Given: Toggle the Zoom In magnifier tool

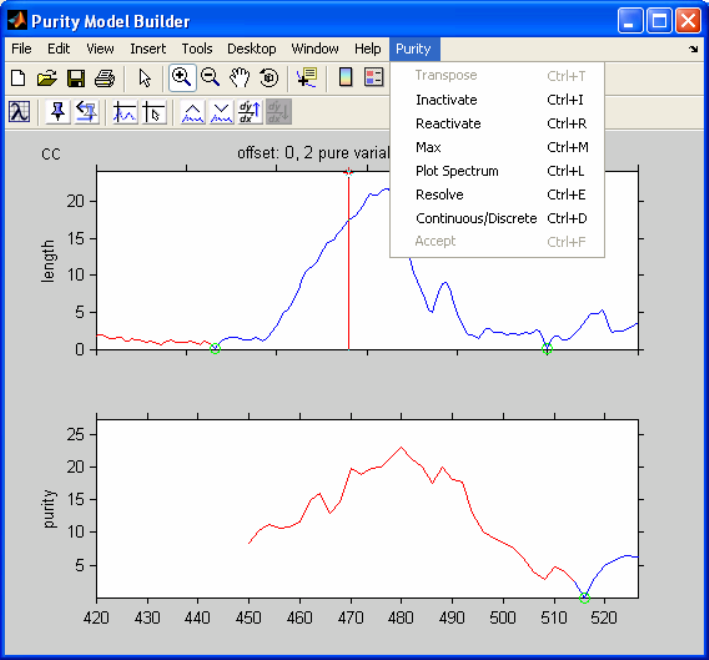Looking at the screenshot, I should click(x=182, y=78).
